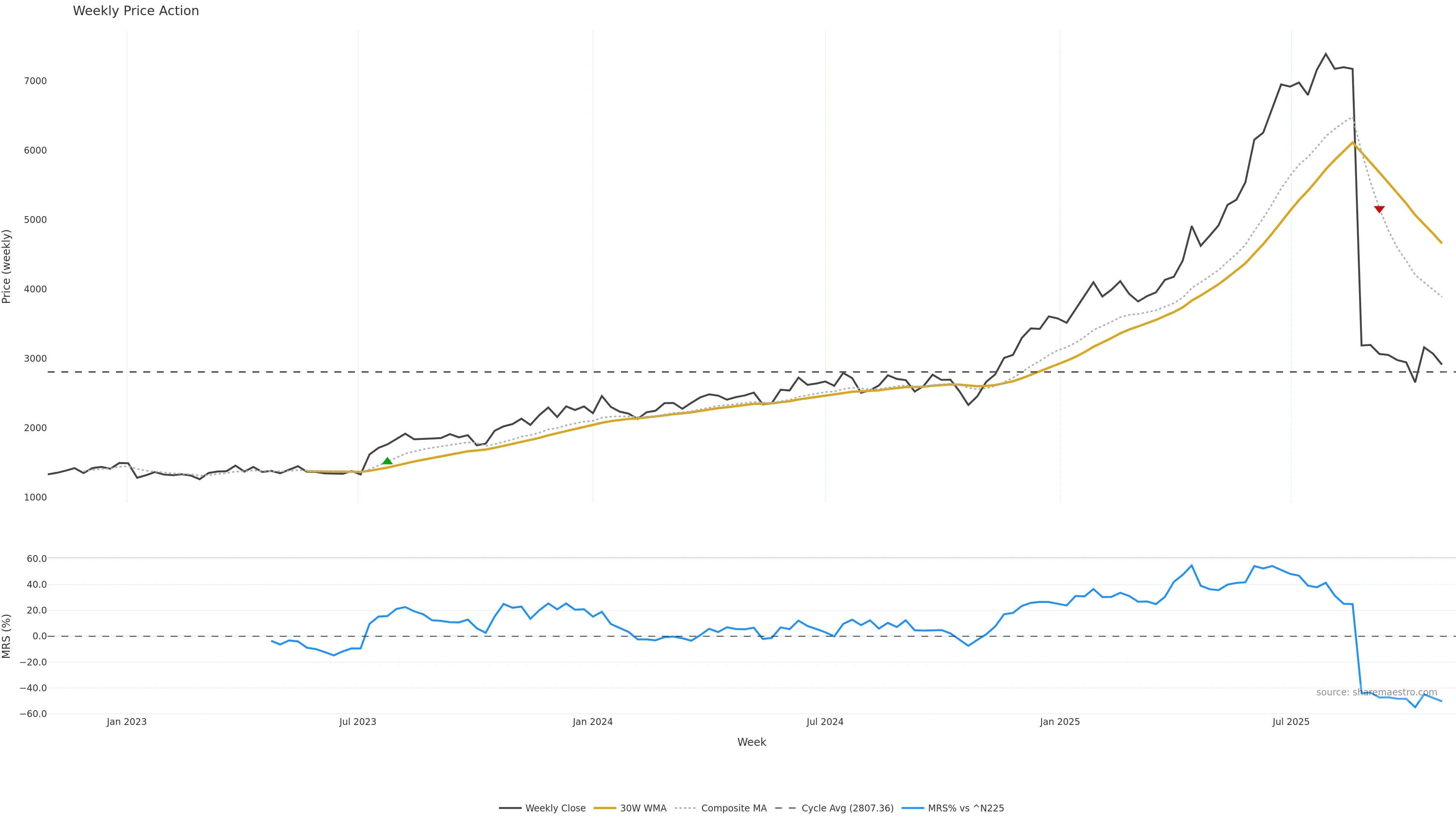Viewport: 1456px width, 819px height.
Task: Click the Jul 2025 x-axis label
Action: click(x=1290, y=722)
